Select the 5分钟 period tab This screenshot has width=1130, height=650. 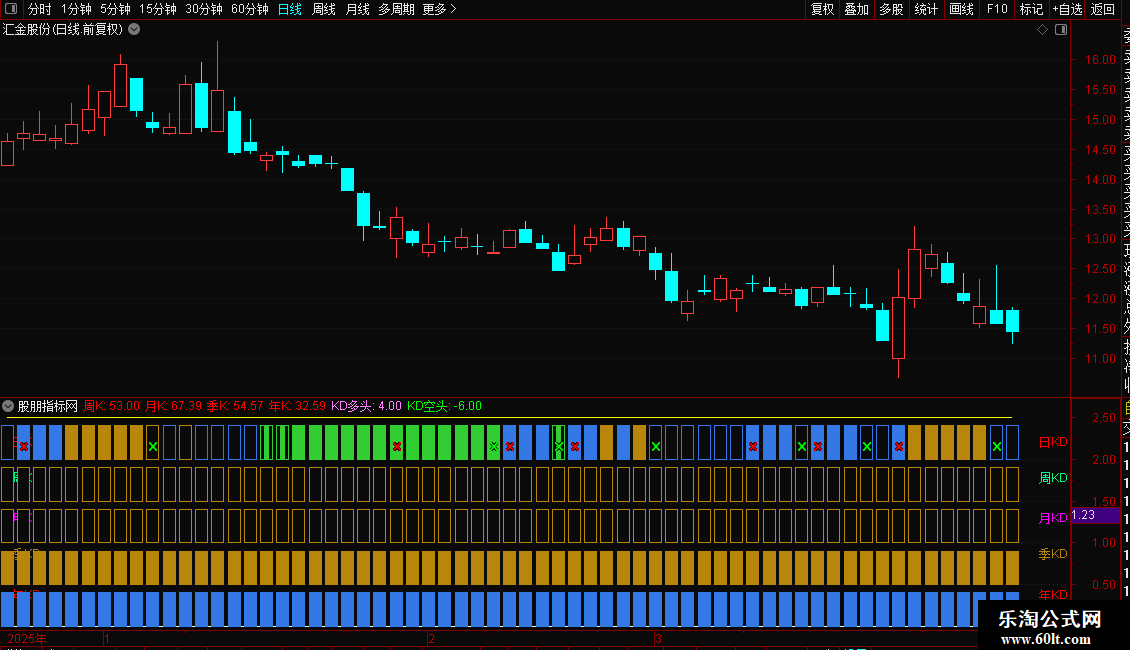[115, 9]
